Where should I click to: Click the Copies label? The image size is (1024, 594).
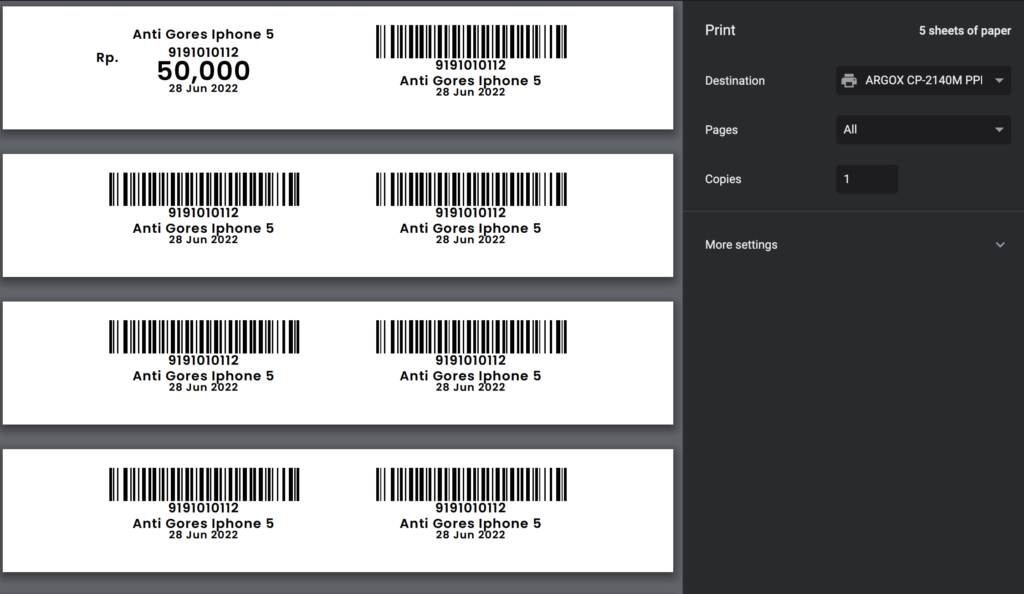723,179
